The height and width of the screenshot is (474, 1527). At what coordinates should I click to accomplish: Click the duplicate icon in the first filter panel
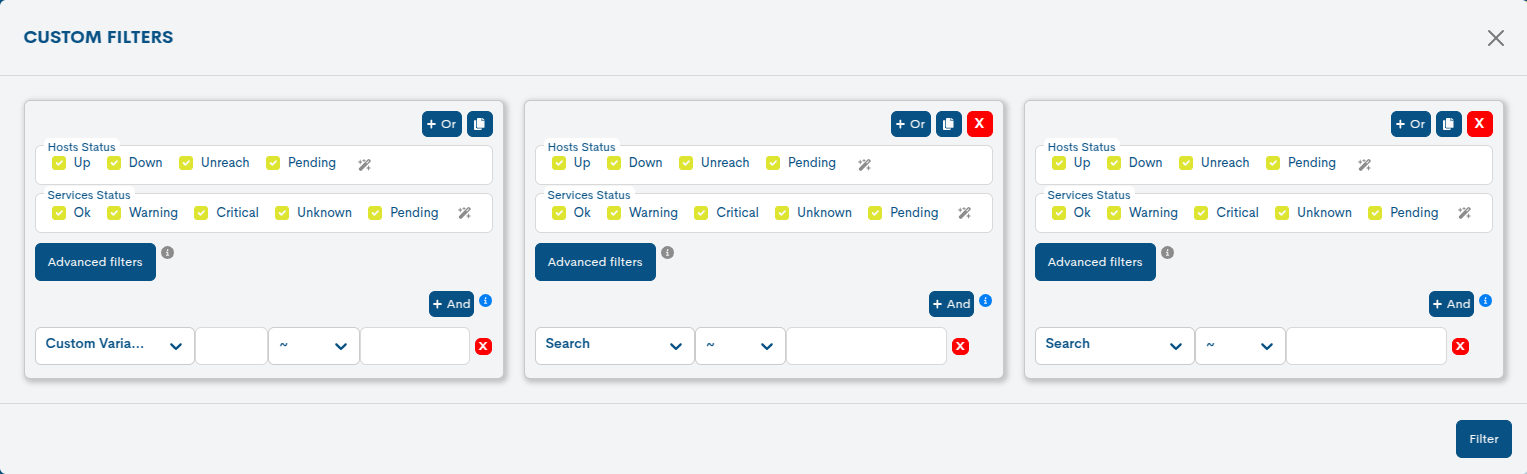point(480,124)
